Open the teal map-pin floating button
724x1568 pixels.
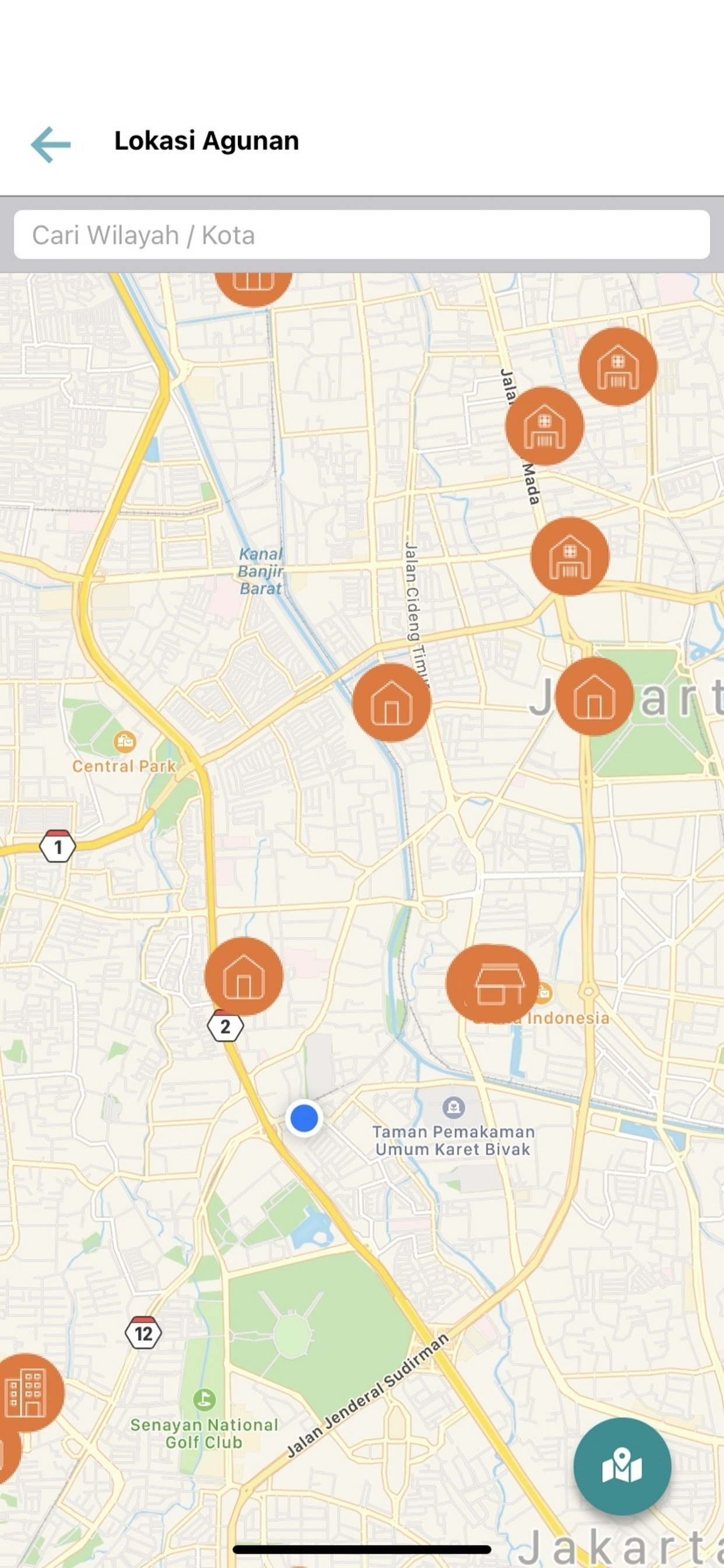coord(622,1466)
